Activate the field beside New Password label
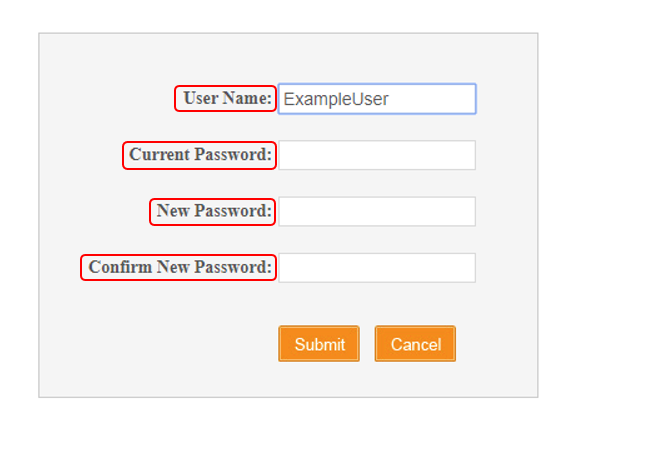The height and width of the screenshot is (469, 653). pos(377,211)
